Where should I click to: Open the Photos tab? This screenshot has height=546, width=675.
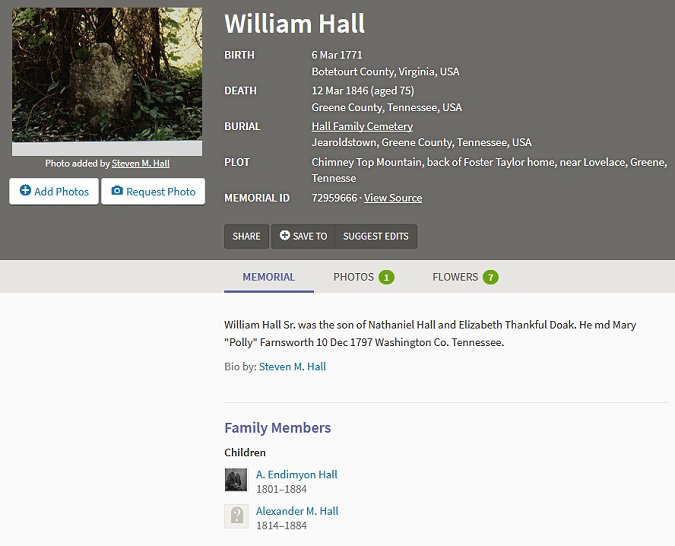(353, 277)
